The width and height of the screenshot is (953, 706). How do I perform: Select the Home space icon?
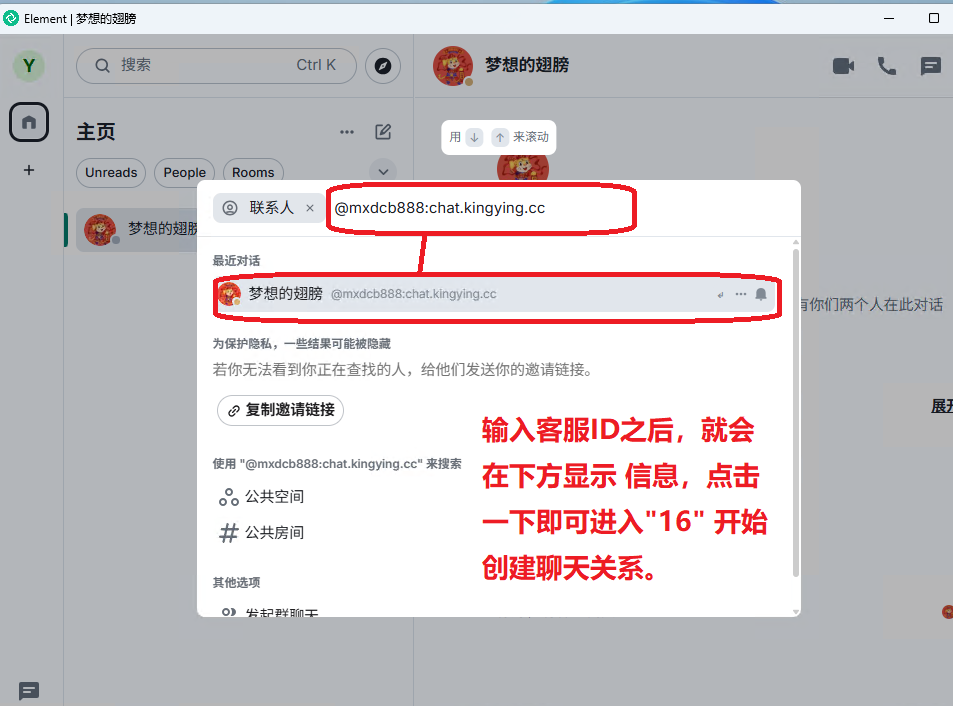(29, 122)
